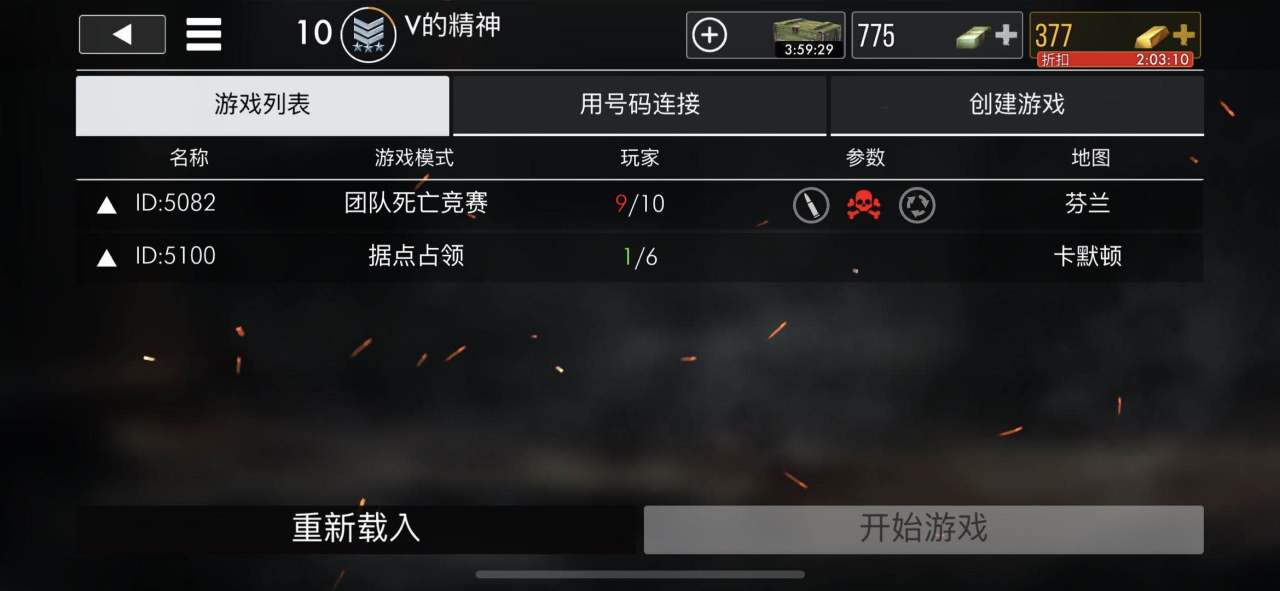Switch to 用号码连接 tab
The width and height of the screenshot is (1280, 591).
coord(640,105)
